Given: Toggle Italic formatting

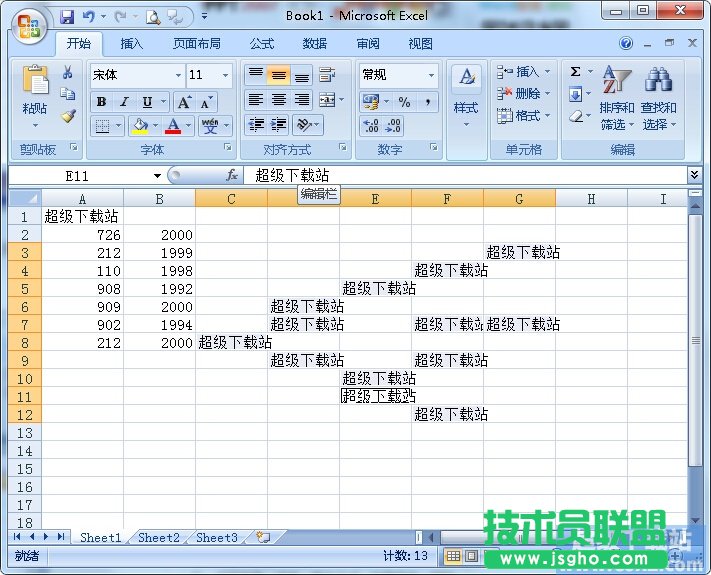Looking at the screenshot, I should tap(124, 102).
